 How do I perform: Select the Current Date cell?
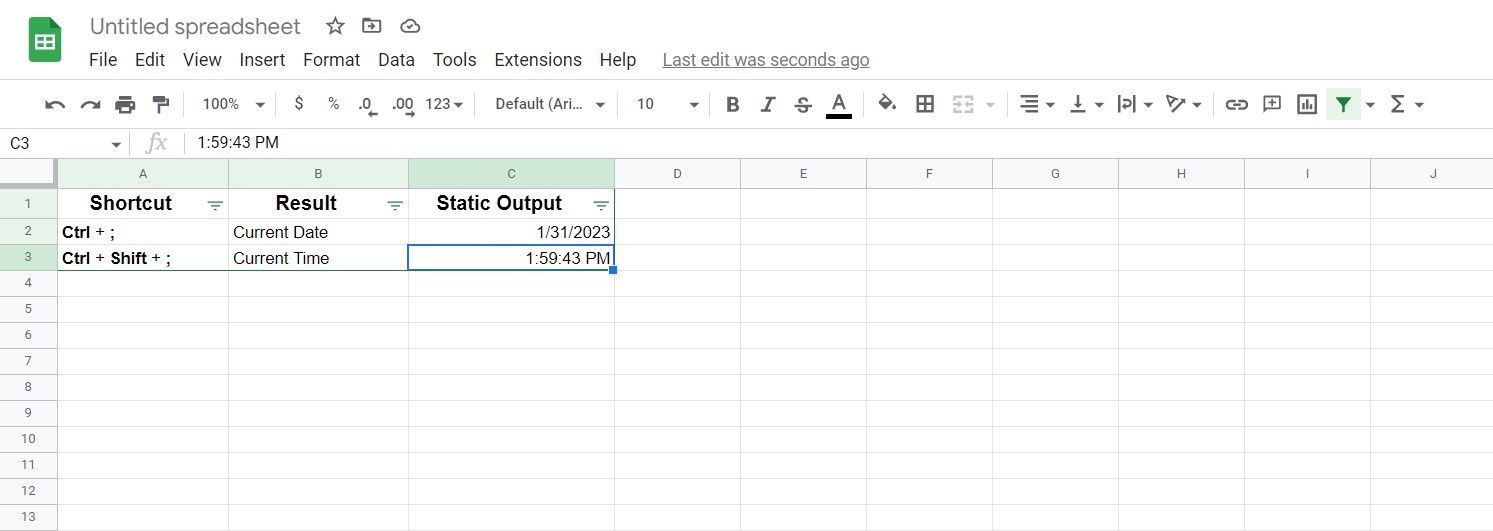coord(318,232)
